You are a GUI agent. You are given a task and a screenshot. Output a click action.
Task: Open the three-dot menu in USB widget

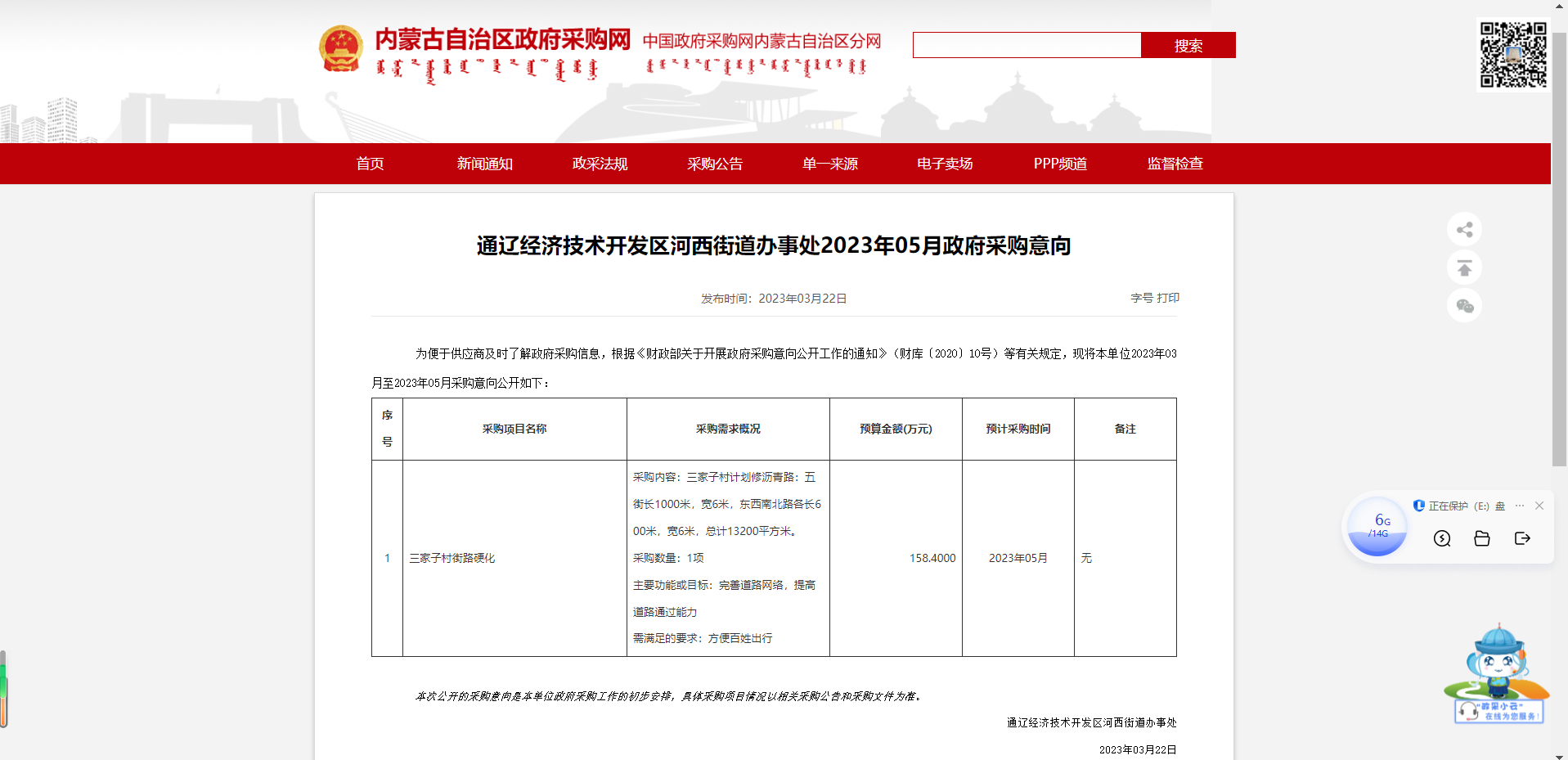click(1520, 506)
